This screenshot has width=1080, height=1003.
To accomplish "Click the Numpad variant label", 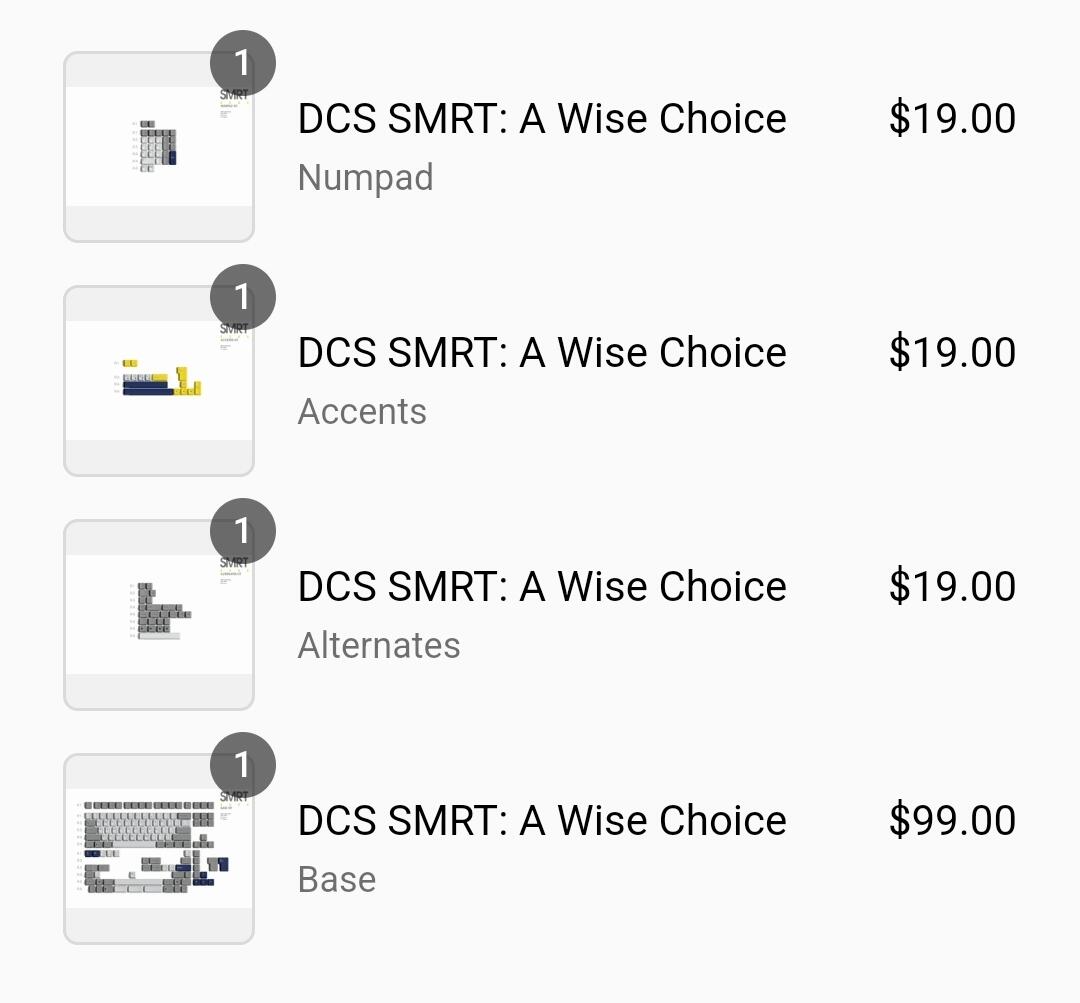I will pyautogui.click(x=366, y=178).
